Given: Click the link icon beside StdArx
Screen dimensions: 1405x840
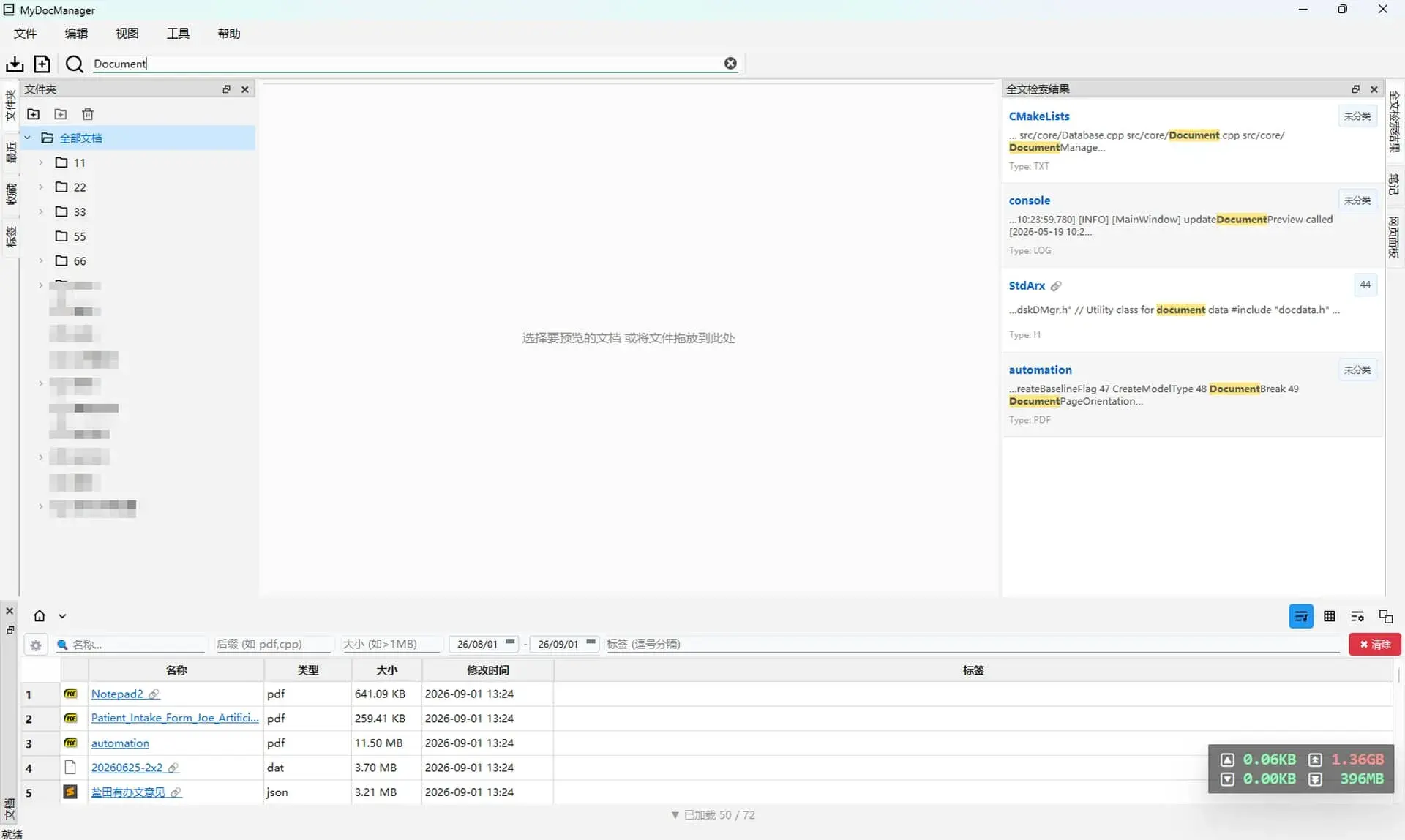Looking at the screenshot, I should point(1056,286).
